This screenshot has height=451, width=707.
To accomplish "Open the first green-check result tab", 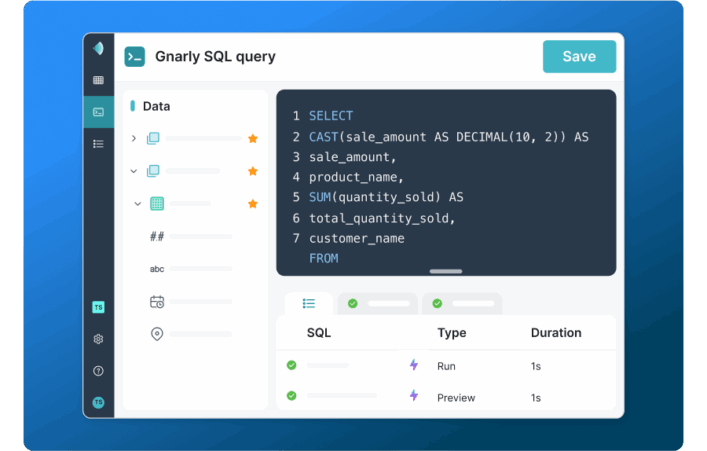I will pyautogui.click(x=377, y=304).
